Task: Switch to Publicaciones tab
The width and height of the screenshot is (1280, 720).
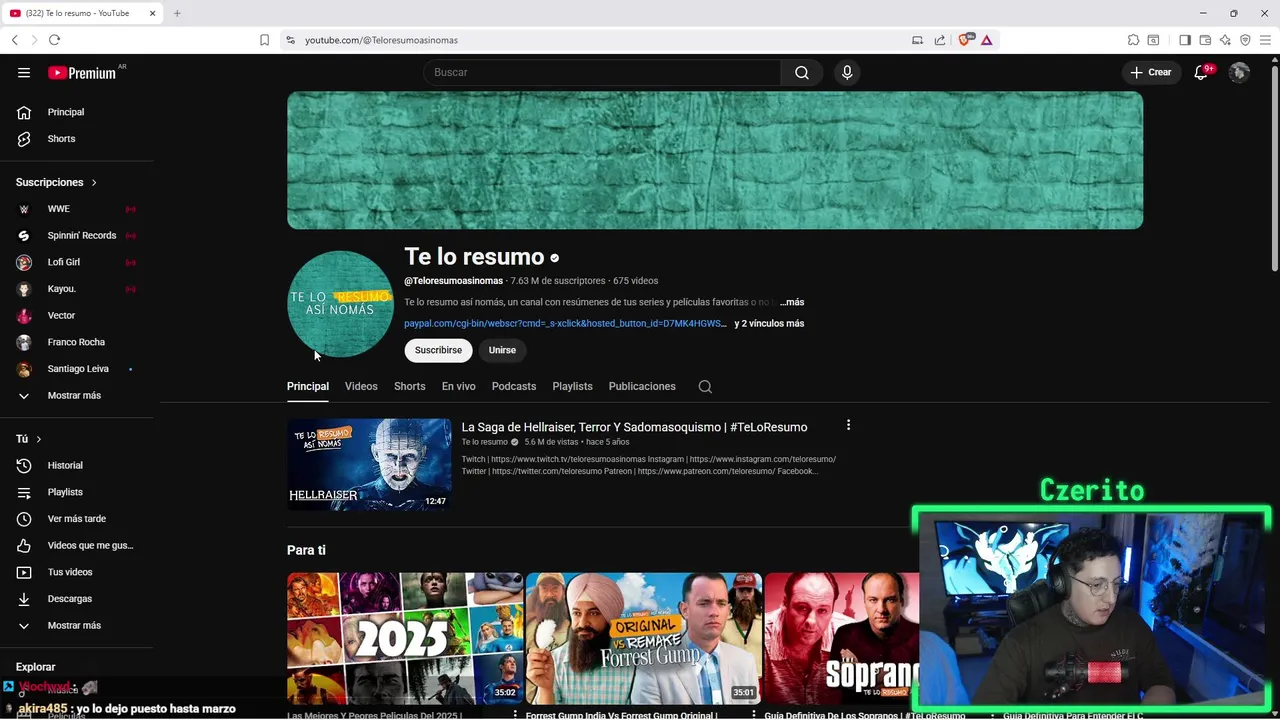Action: coord(642,386)
